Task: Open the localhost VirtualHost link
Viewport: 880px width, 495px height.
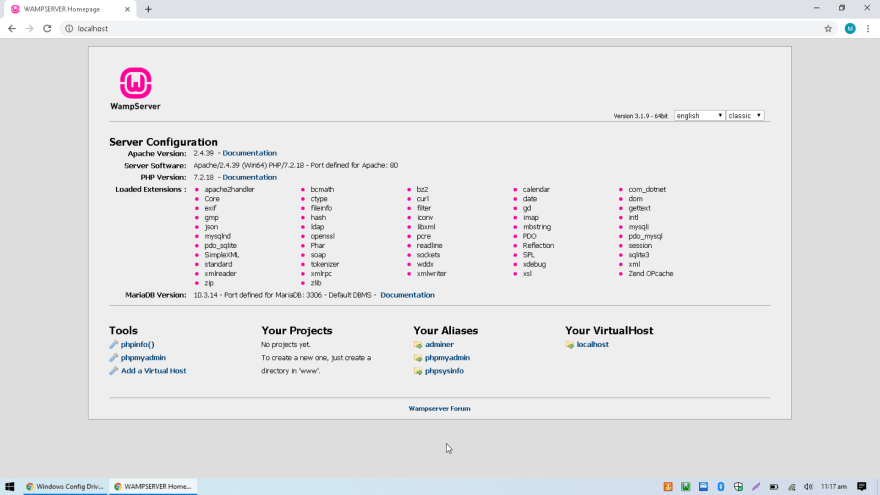Action: coord(593,345)
